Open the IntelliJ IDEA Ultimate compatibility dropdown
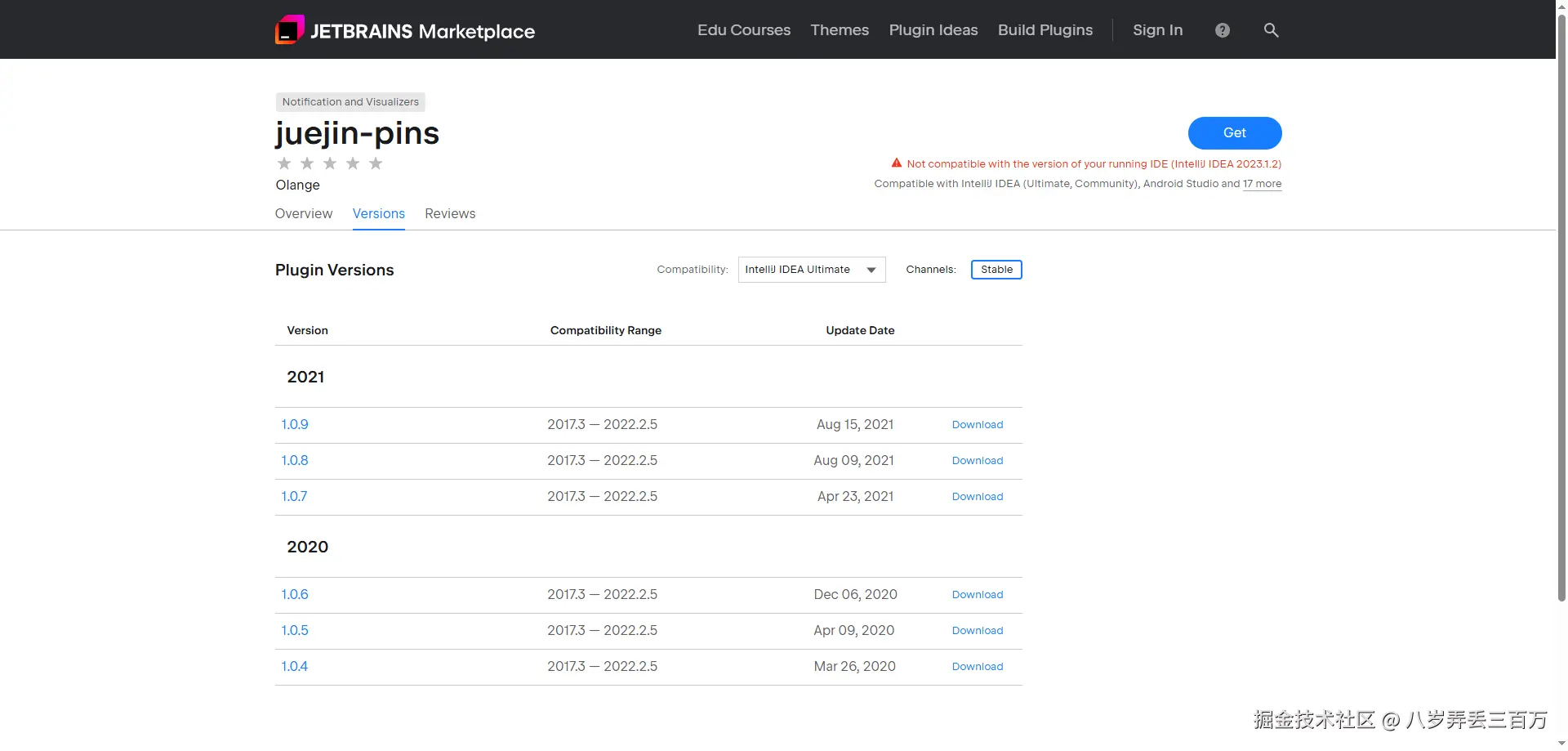1568x751 pixels. [811, 270]
